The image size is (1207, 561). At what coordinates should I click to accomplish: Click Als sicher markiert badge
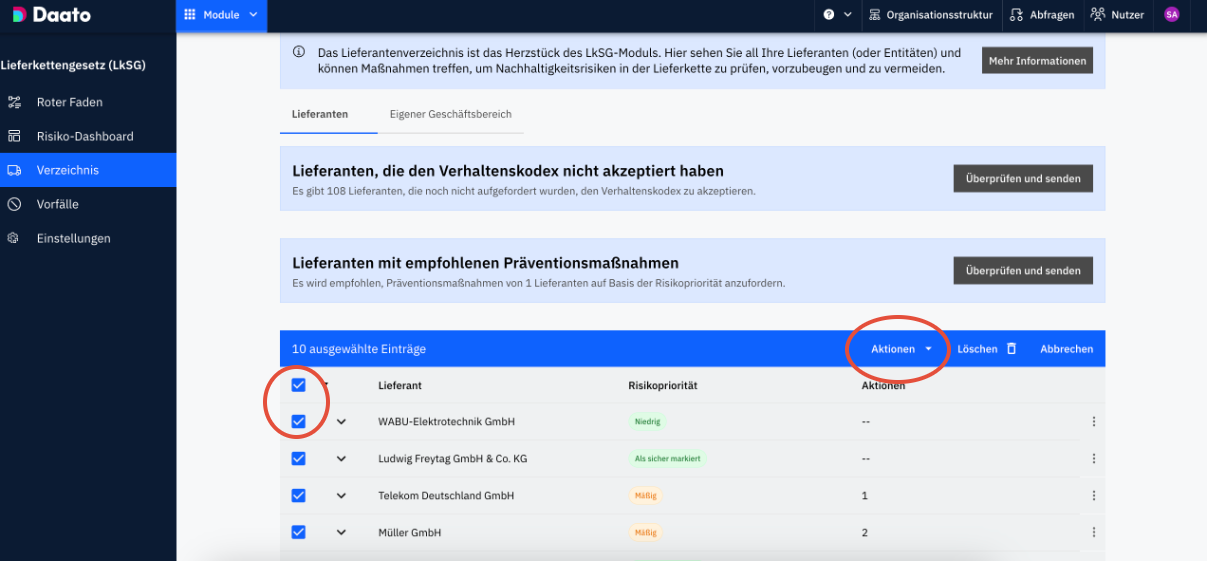(668, 459)
